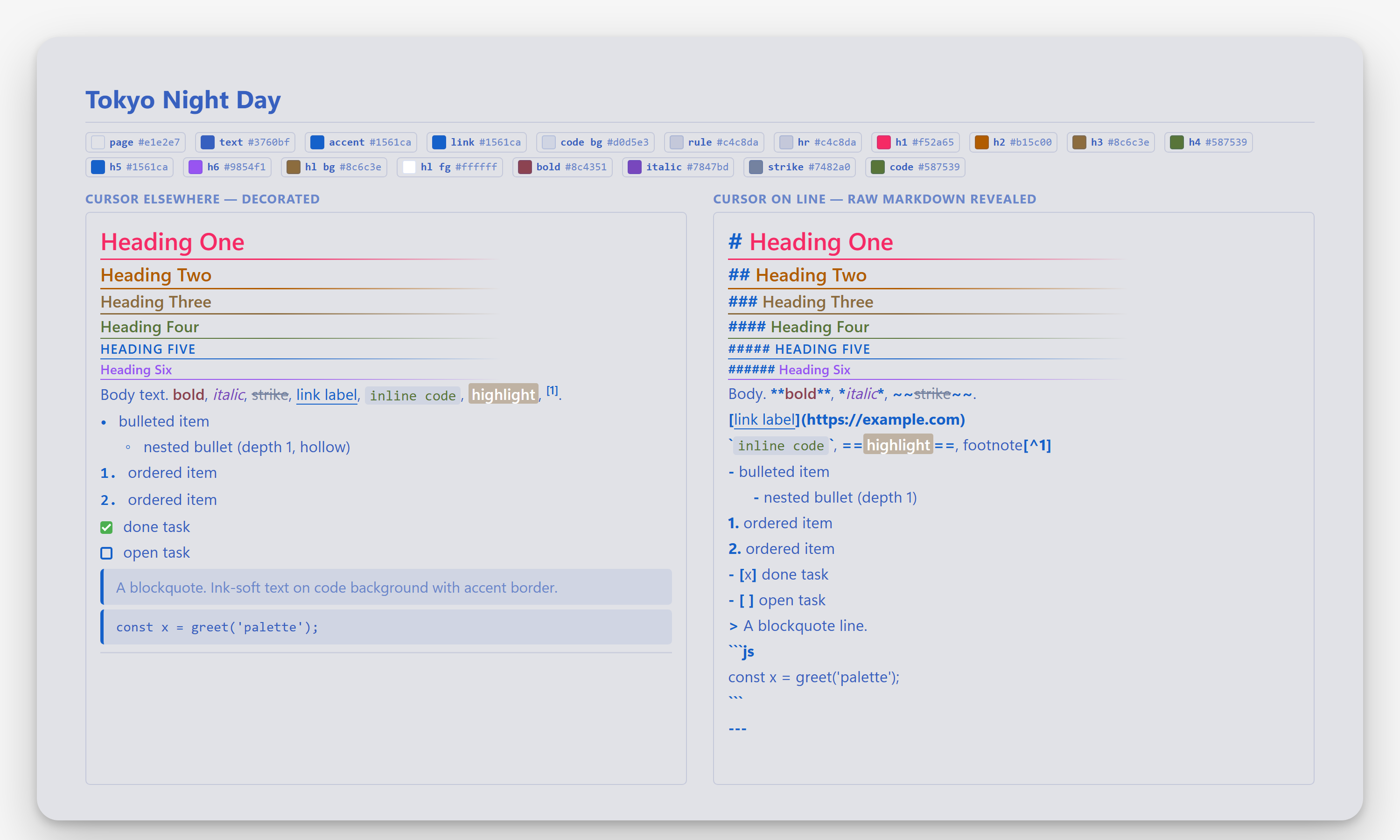Select the rule #c4c8da swatch
Image resolution: width=1400 pixels, height=840 pixels.
714,142
